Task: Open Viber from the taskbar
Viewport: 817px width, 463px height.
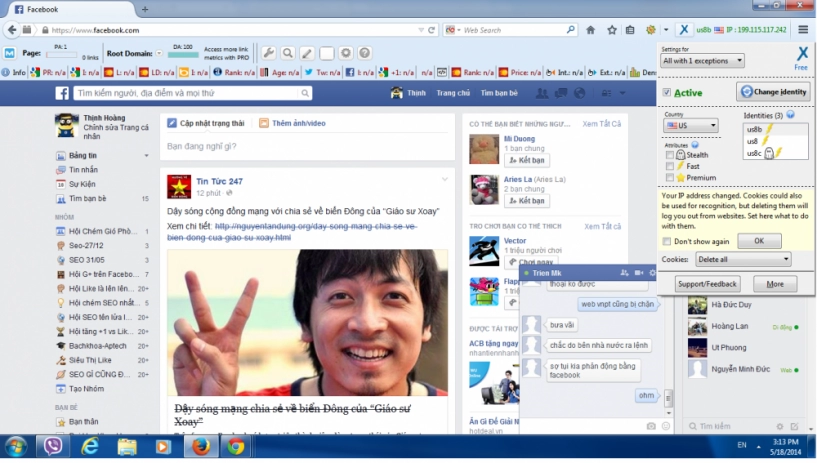Action: click(53, 446)
